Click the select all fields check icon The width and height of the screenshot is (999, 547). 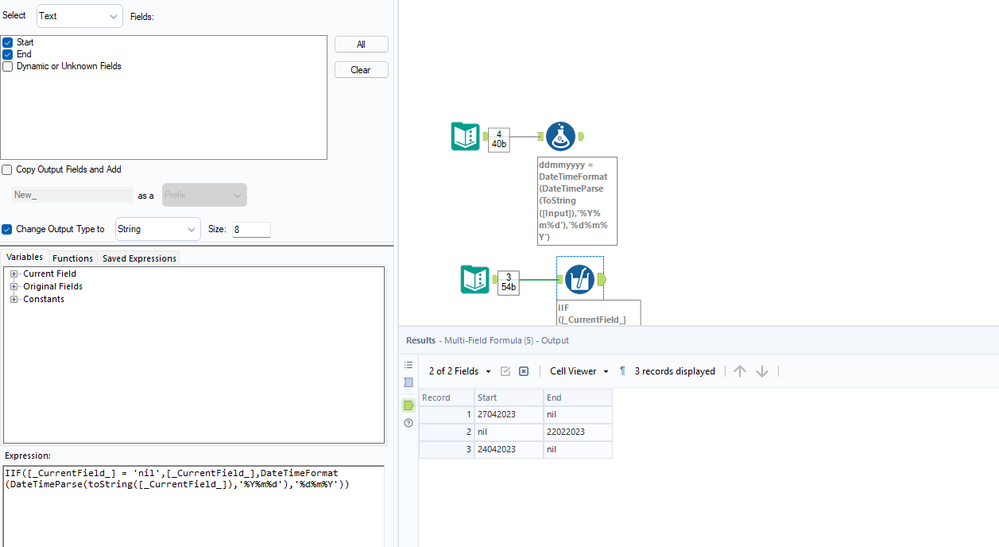pos(505,371)
